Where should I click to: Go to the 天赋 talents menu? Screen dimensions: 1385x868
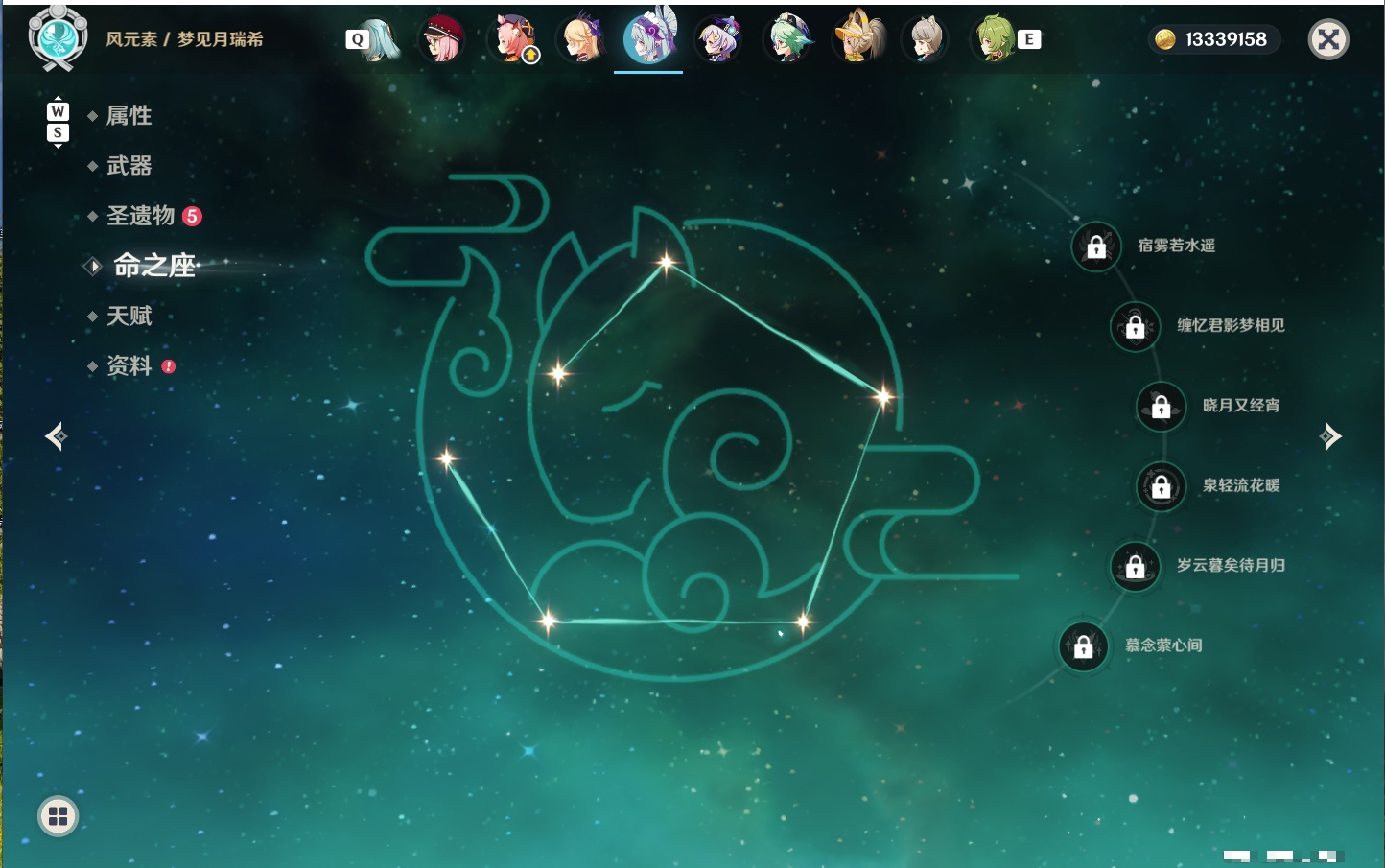click(x=129, y=316)
